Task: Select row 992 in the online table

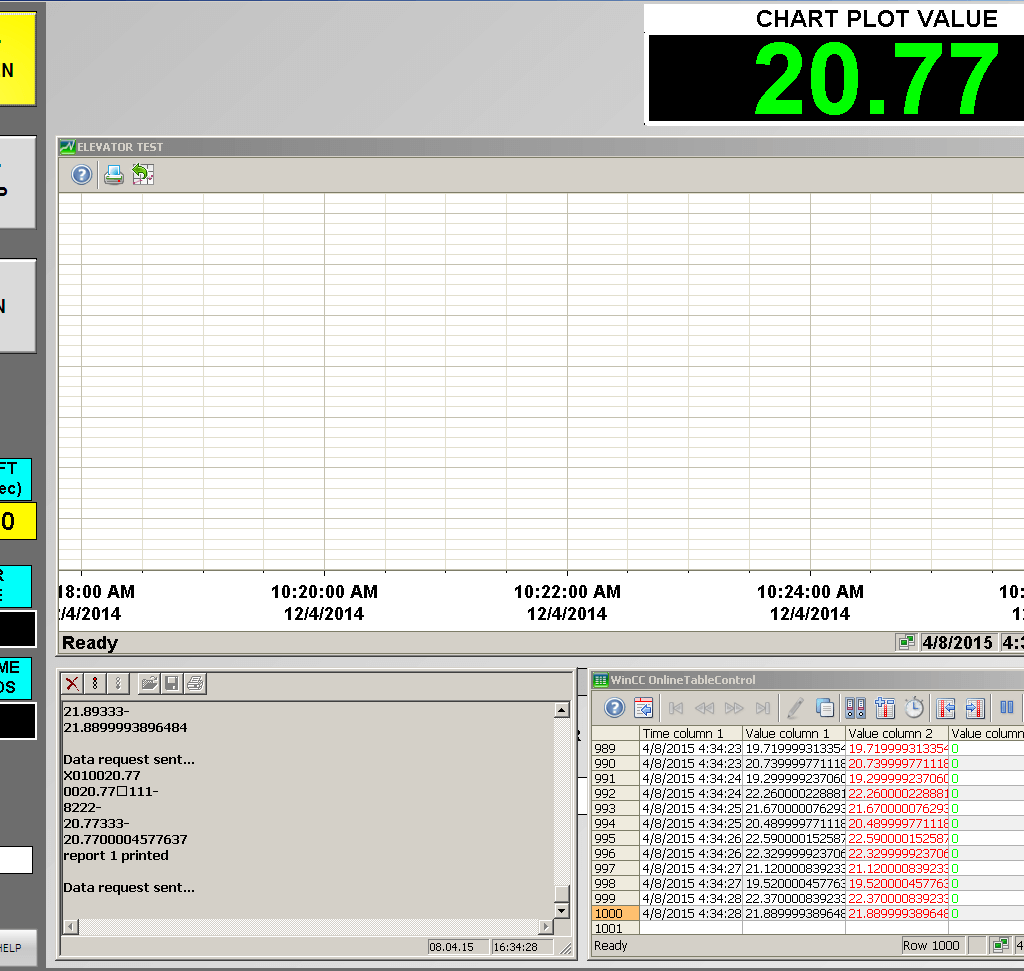Action: 616,793
